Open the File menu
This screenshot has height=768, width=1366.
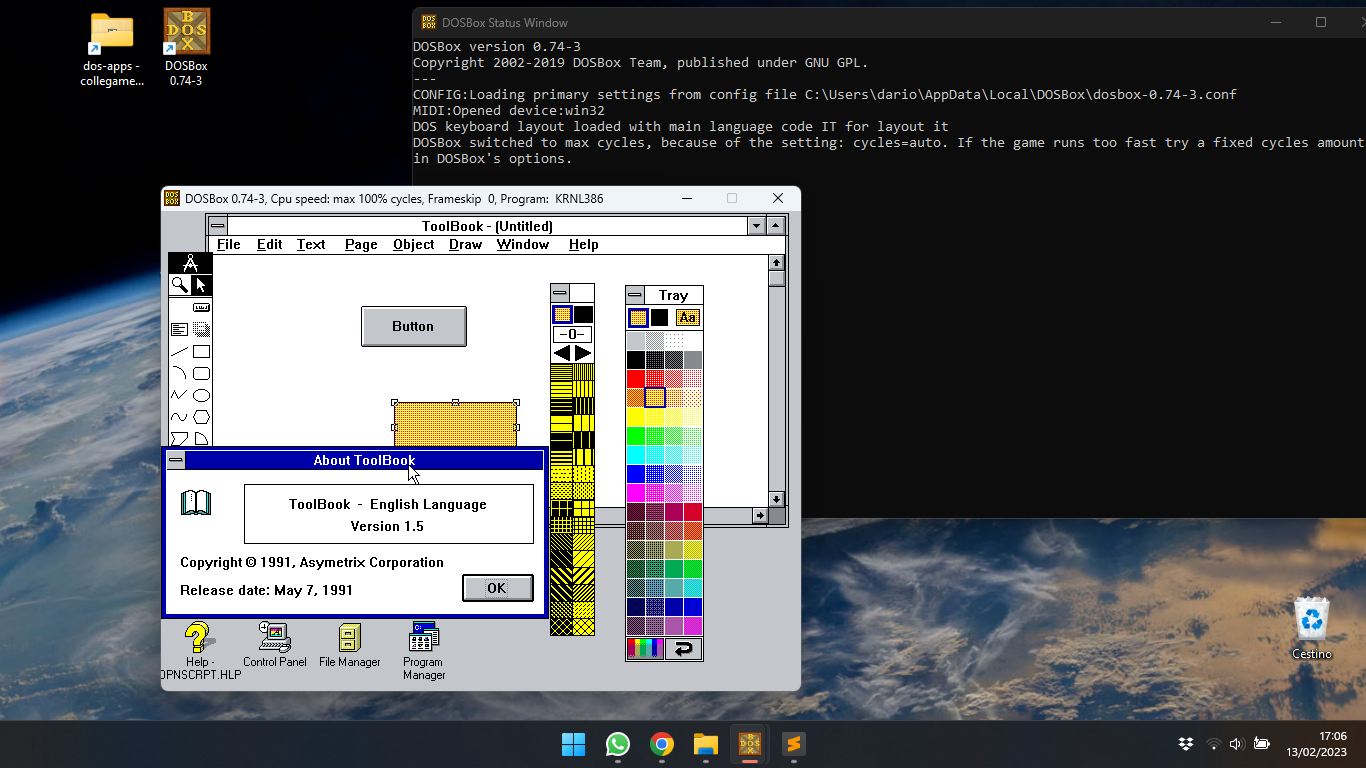point(229,244)
